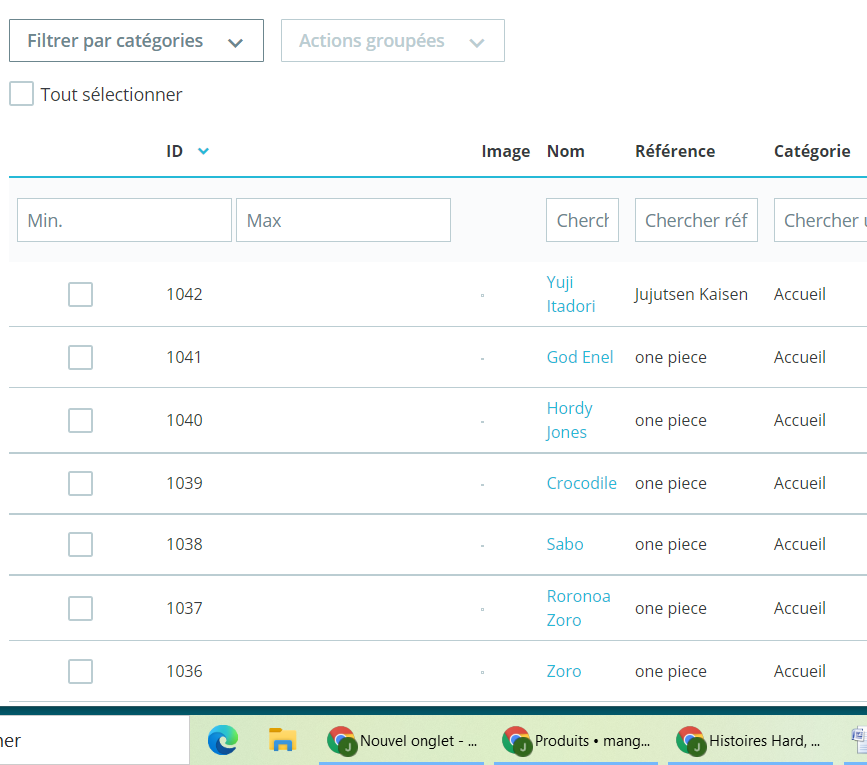867x765 pixels.
Task: Click the Min. ID filter field
Action: (x=124, y=220)
